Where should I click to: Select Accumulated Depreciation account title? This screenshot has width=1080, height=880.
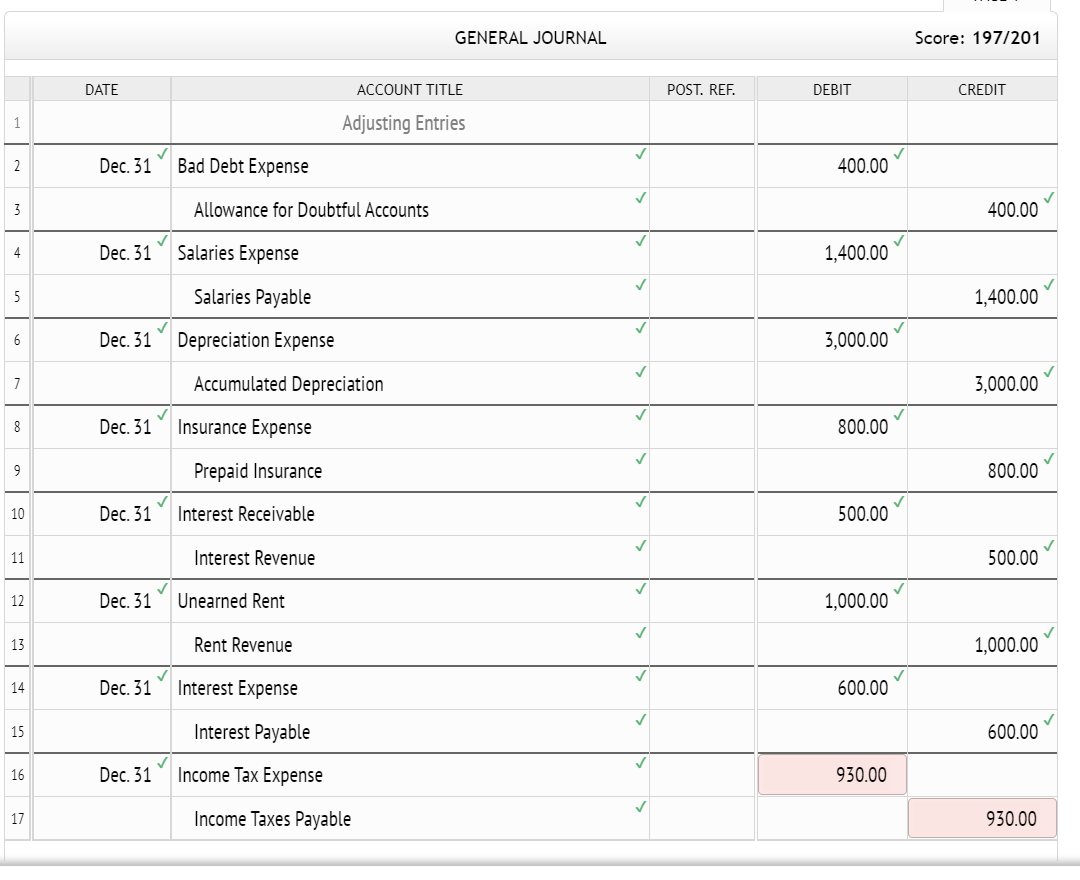(x=289, y=384)
